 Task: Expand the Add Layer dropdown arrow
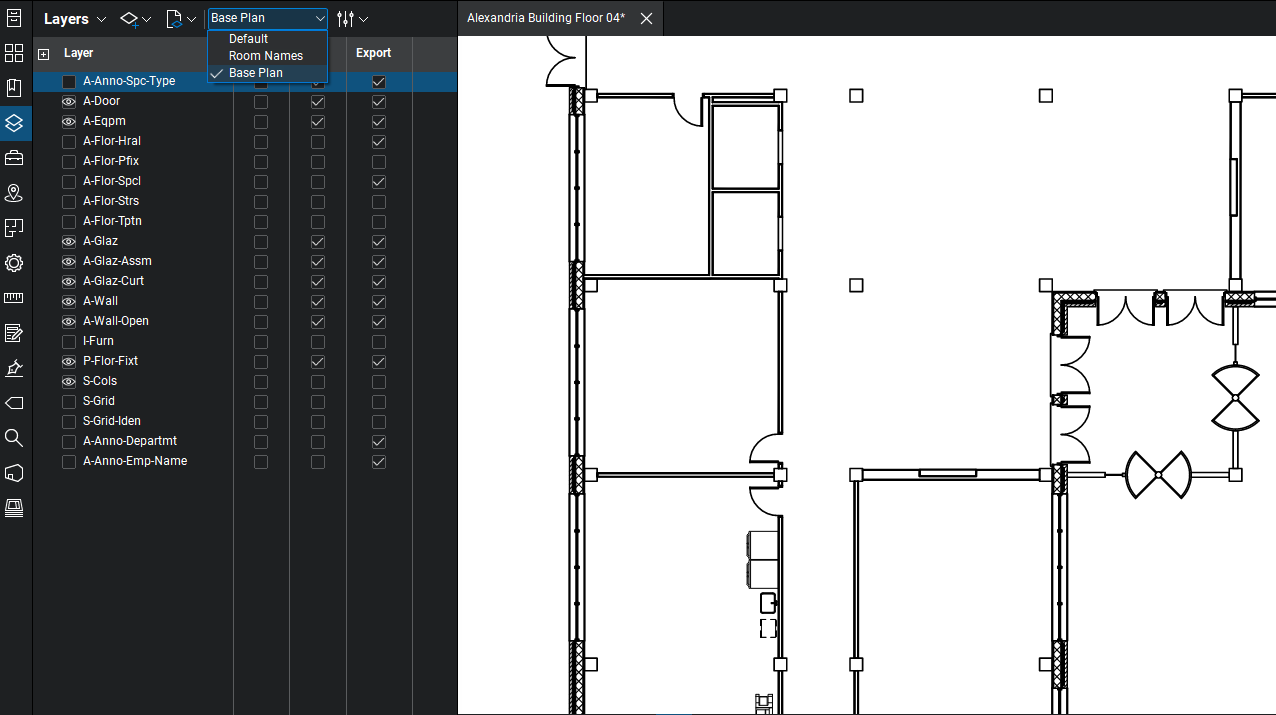point(147,19)
